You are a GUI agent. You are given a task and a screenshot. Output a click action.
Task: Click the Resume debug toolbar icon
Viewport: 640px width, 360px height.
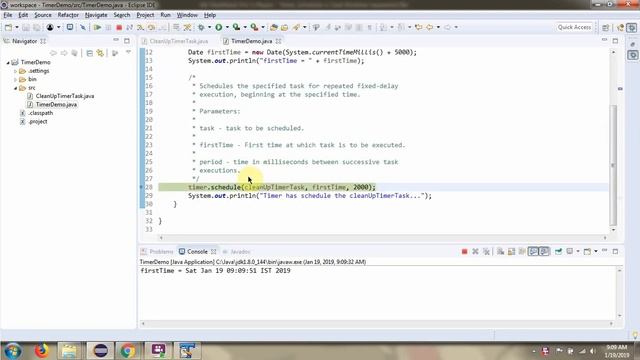click(x=97, y=27)
